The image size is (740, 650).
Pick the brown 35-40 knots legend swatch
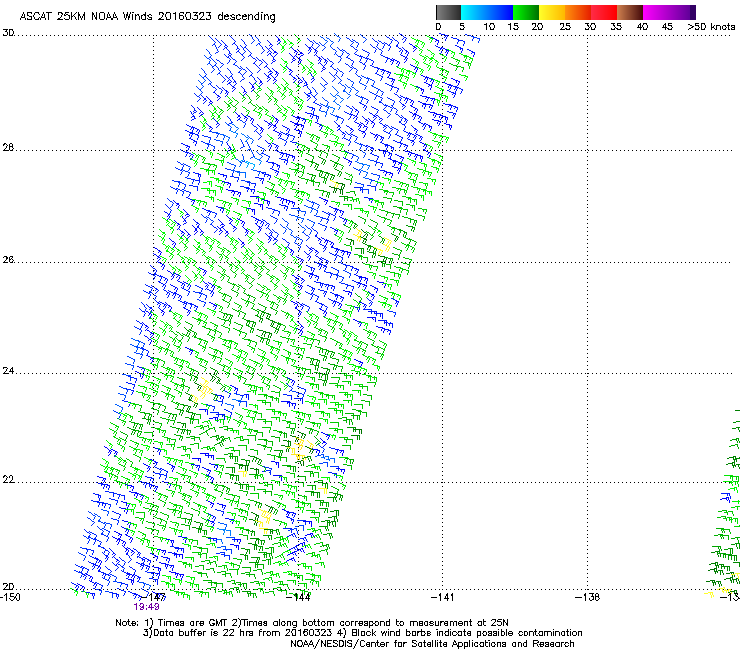630,12
